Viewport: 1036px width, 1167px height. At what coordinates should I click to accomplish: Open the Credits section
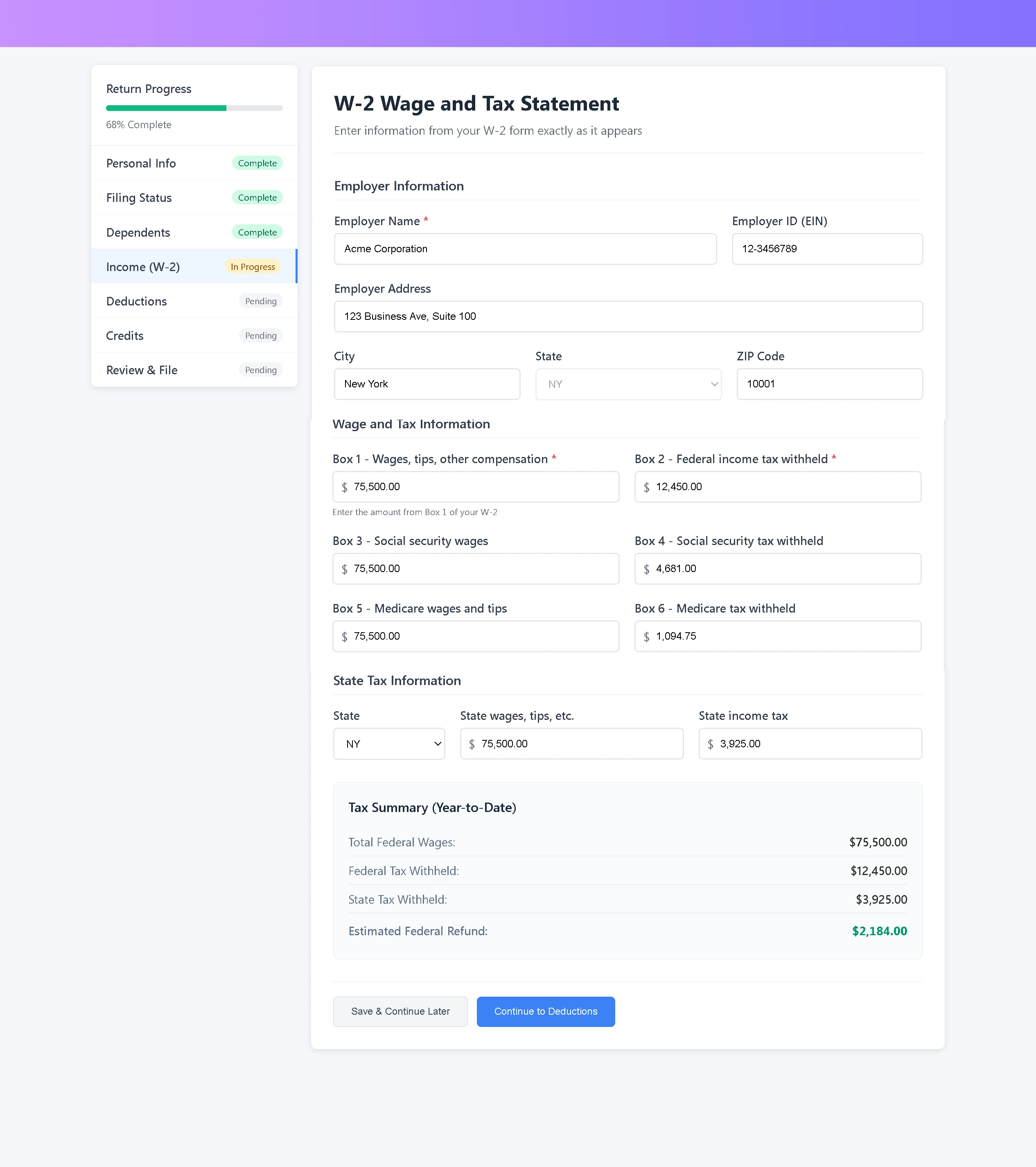194,336
